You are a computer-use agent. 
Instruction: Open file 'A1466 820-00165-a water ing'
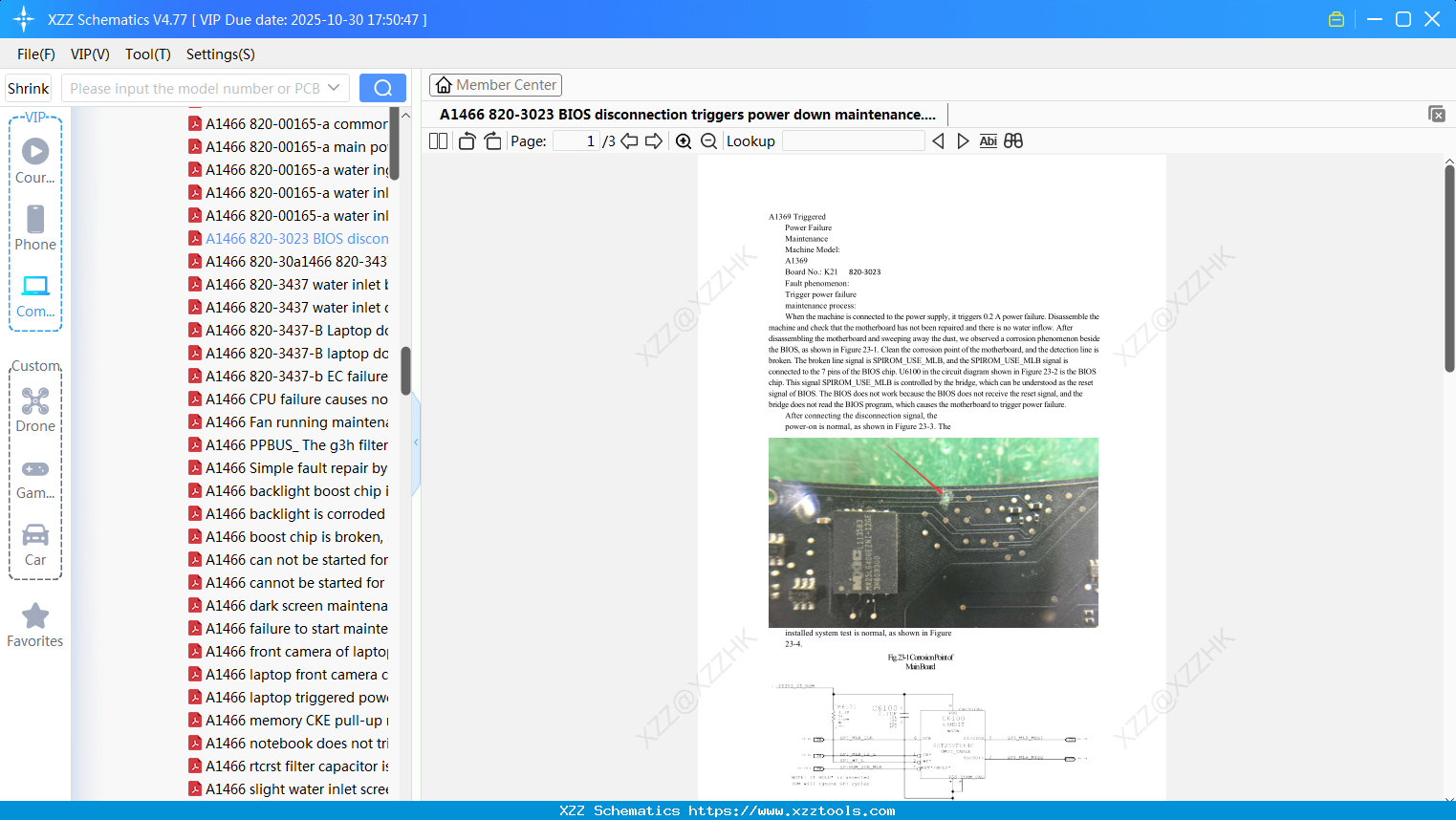(288, 170)
